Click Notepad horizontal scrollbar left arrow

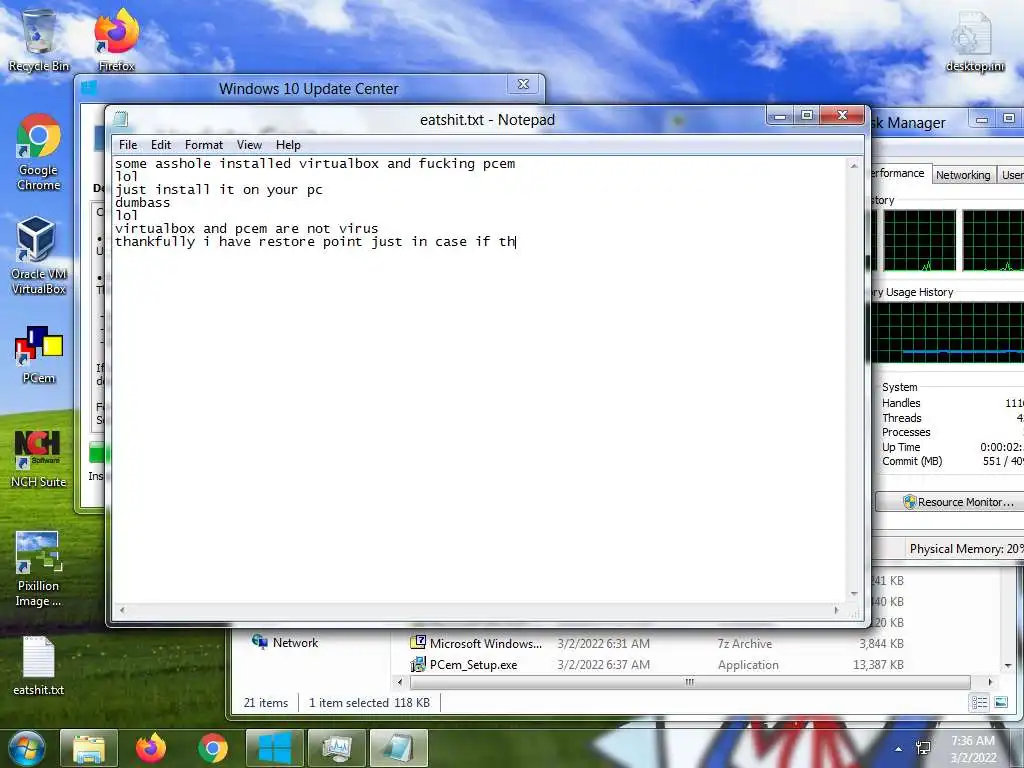[122, 611]
